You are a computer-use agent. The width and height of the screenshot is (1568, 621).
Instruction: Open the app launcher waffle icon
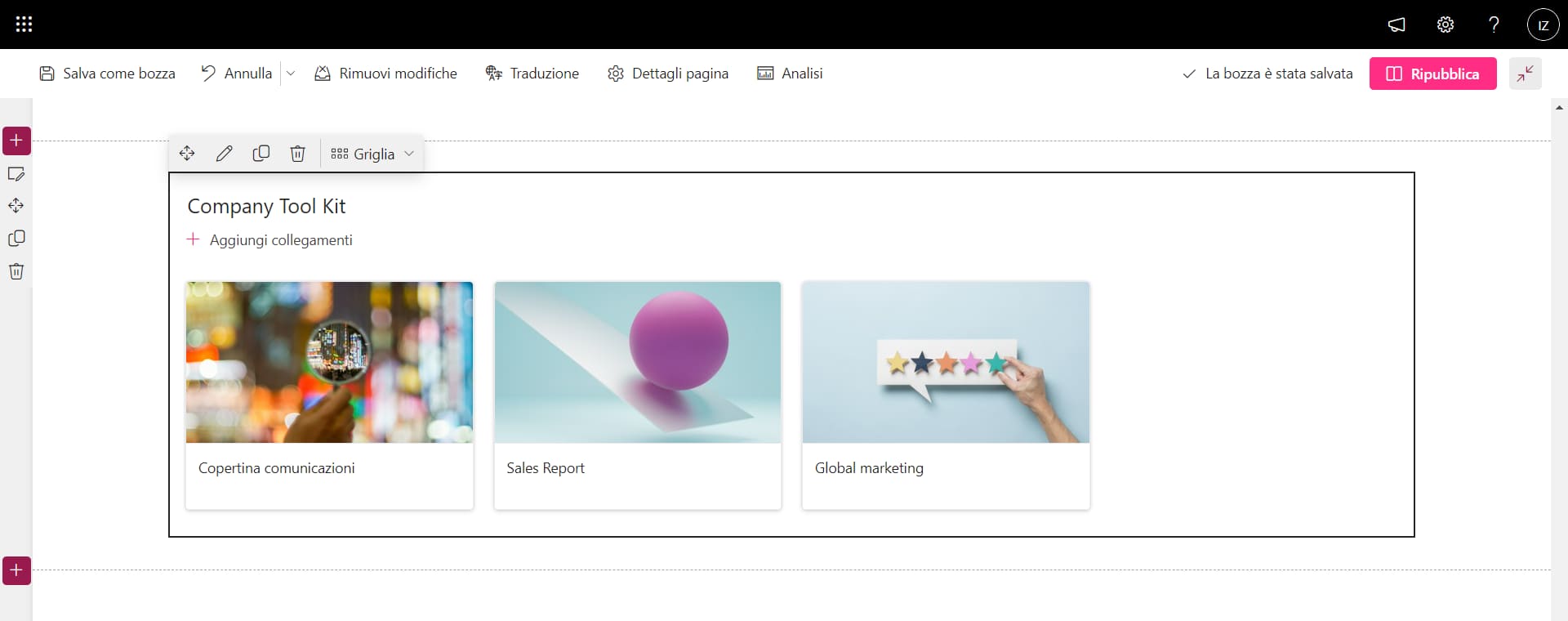click(24, 25)
